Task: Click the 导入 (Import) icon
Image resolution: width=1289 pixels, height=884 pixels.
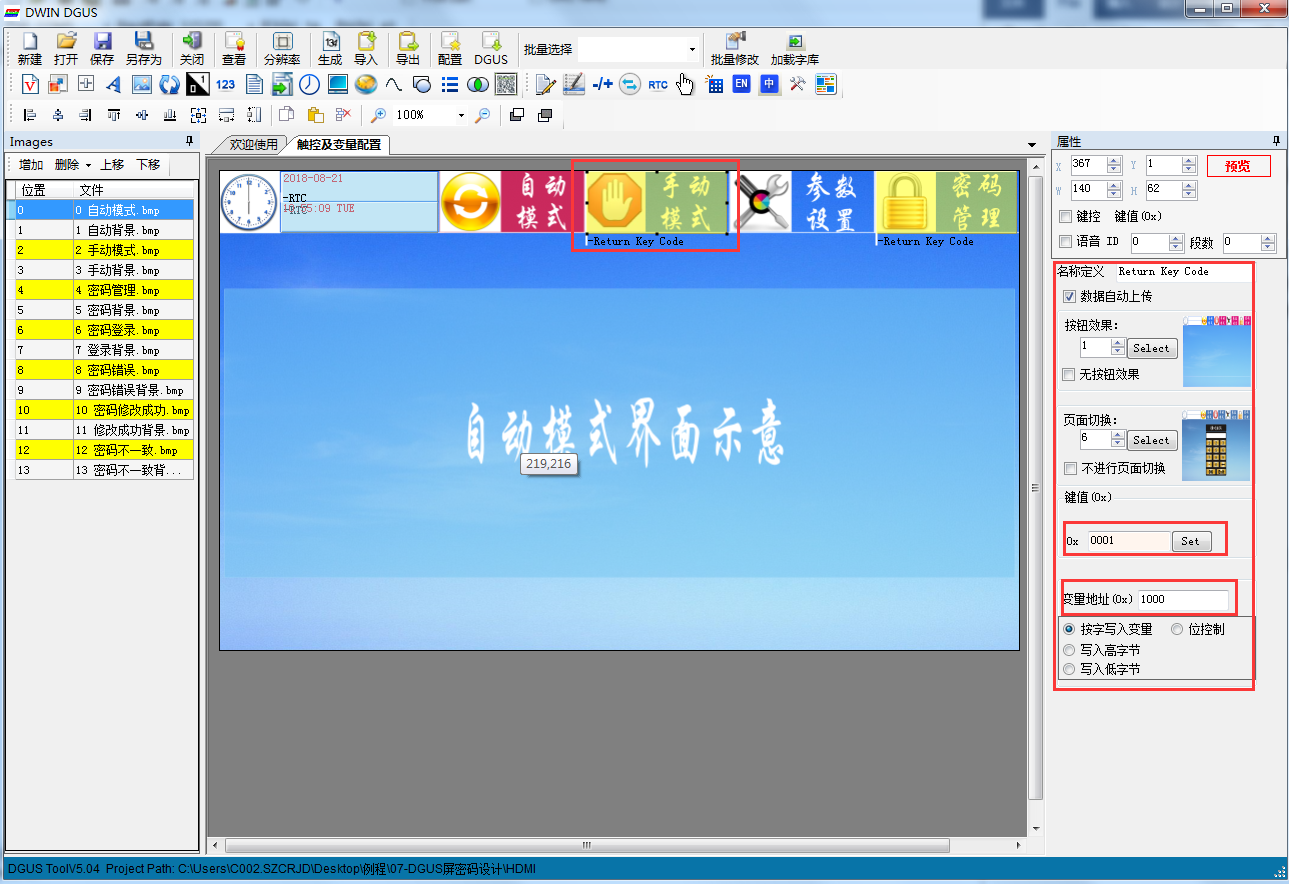Action: point(366,48)
